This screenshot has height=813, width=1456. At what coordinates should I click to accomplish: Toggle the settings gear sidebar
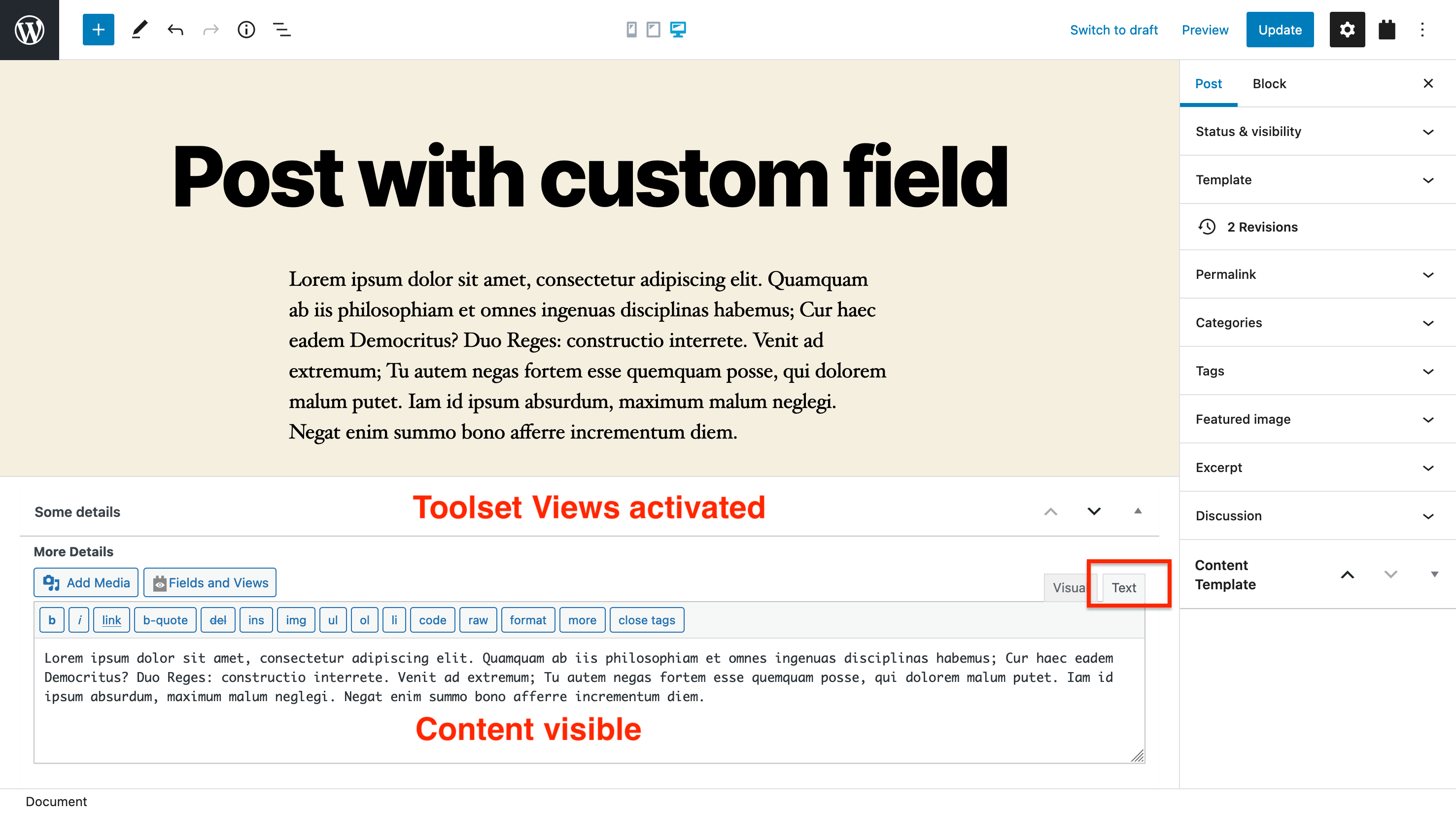pyautogui.click(x=1347, y=30)
